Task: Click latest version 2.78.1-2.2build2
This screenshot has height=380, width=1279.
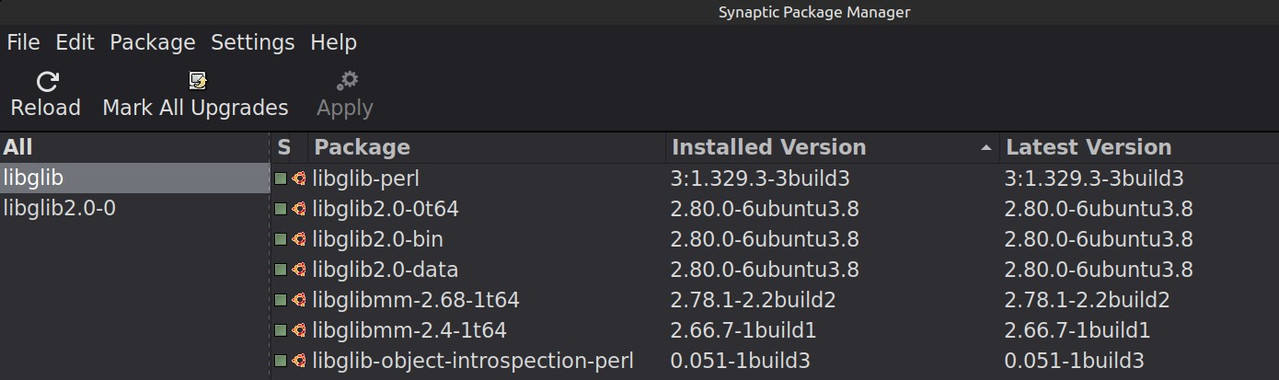Action: [1087, 300]
